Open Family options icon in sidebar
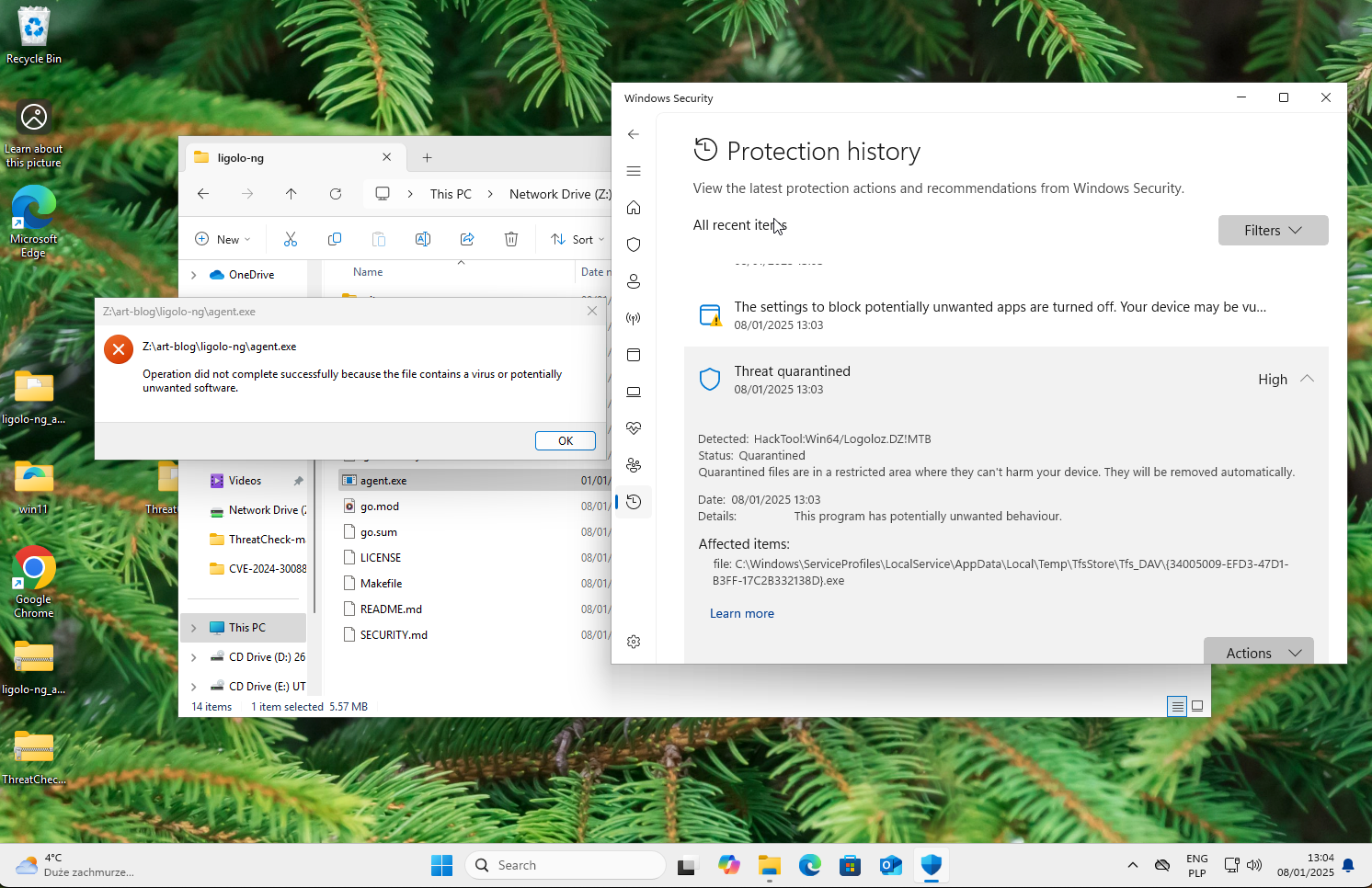1372x888 pixels. click(634, 465)
